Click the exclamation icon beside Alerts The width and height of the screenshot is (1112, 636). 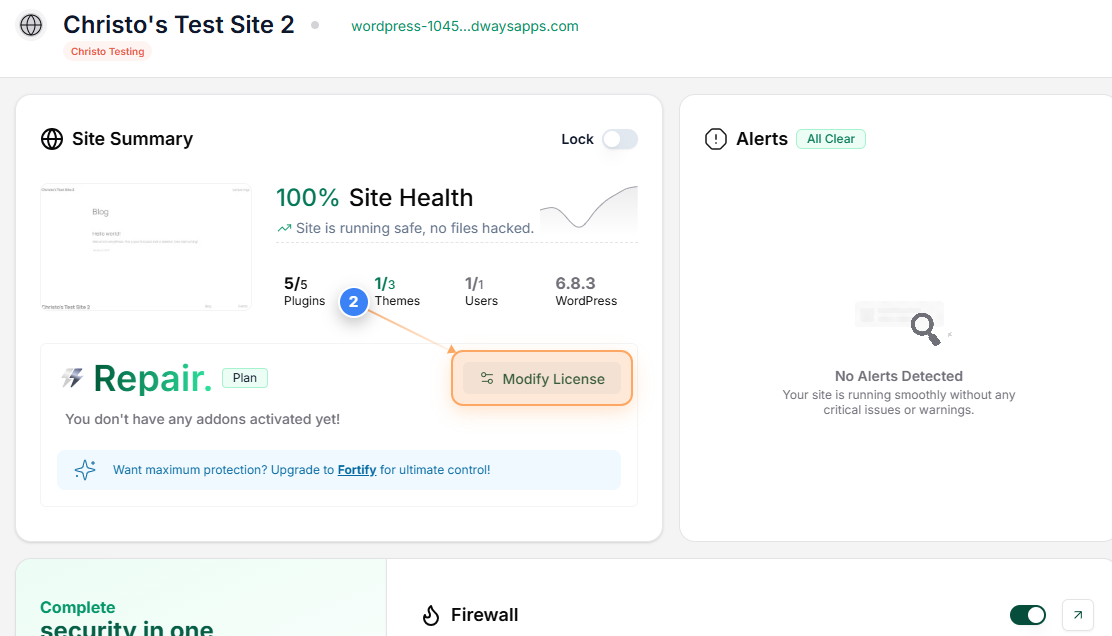tap(716, 139)
